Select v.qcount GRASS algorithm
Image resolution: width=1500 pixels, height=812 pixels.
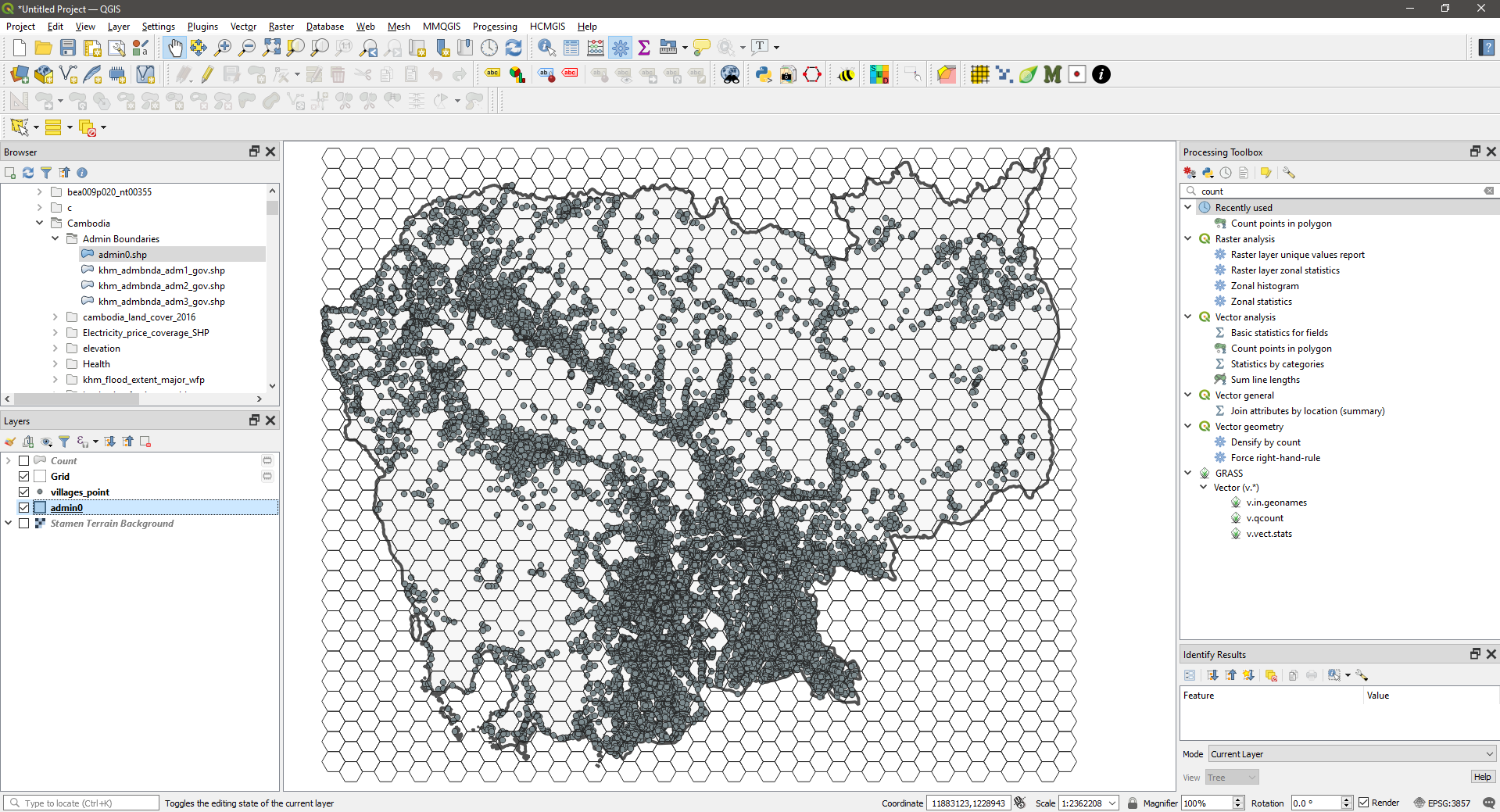point(1265,518)
